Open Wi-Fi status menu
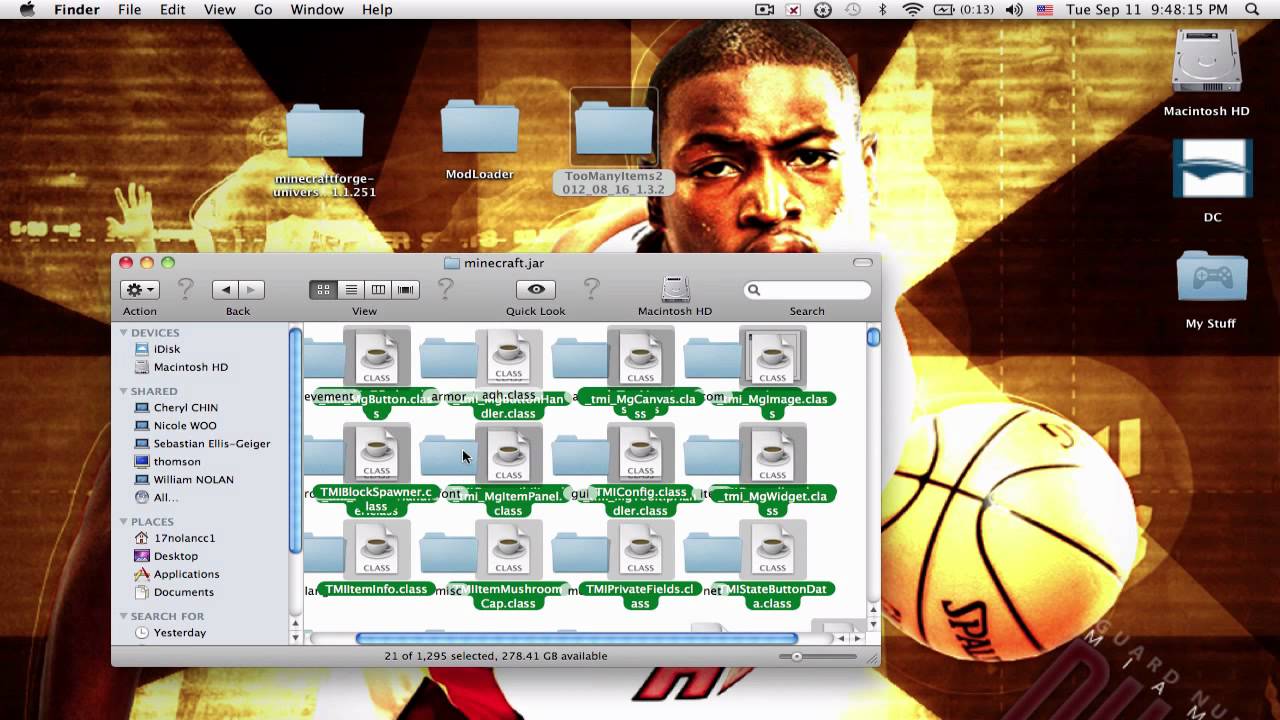This screenshot has width=1280, height=720. click(x=912, y=9)
